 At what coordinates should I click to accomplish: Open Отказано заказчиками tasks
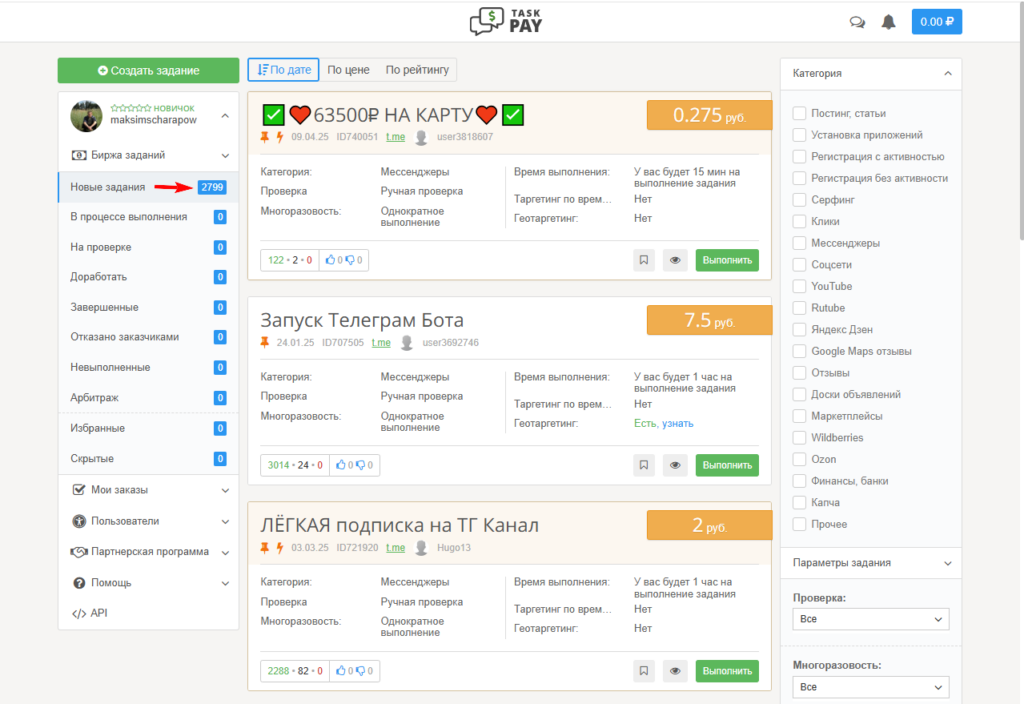[x=149, y=337]
